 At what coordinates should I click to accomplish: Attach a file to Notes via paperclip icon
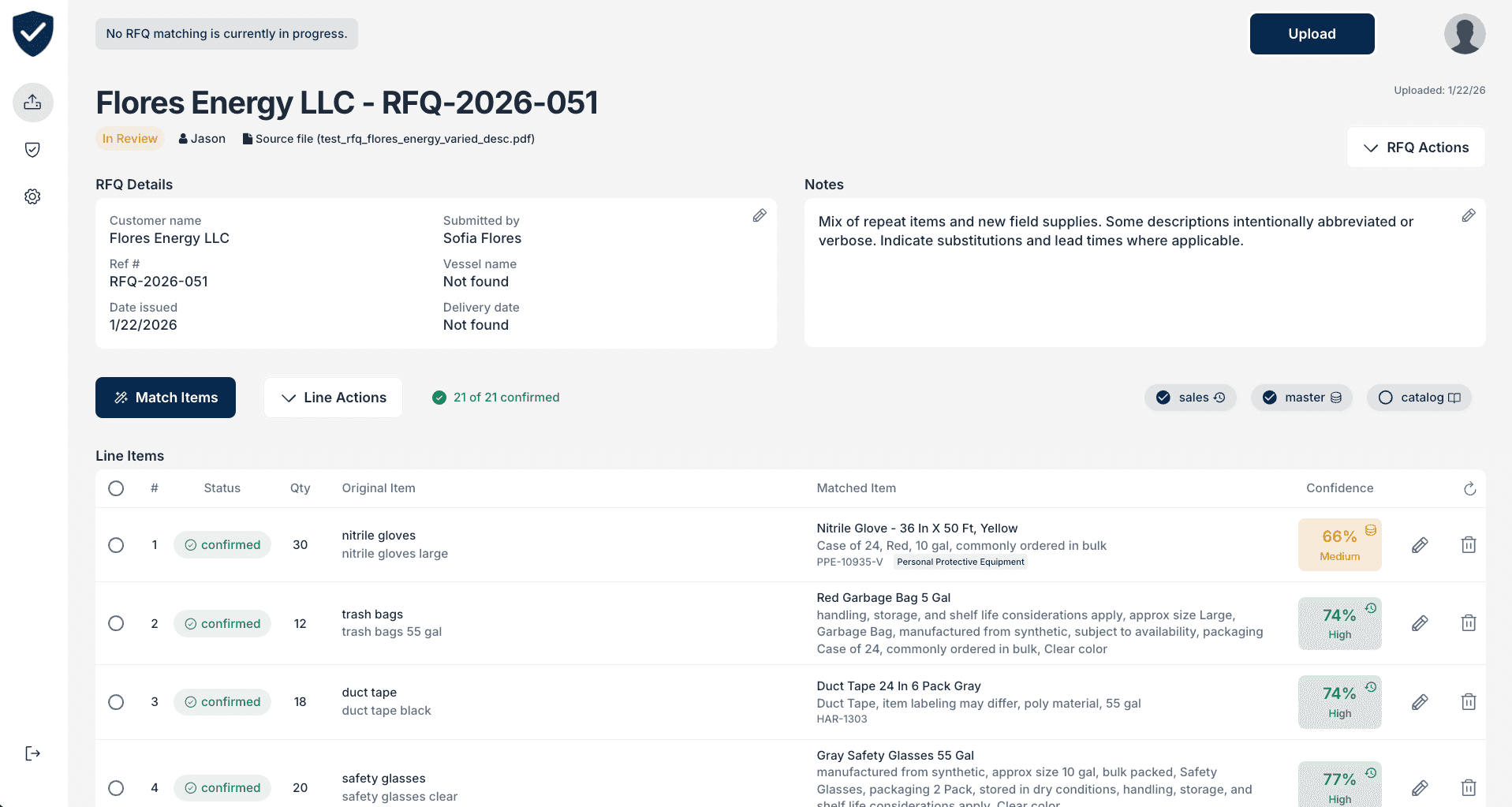point(1467,215)
